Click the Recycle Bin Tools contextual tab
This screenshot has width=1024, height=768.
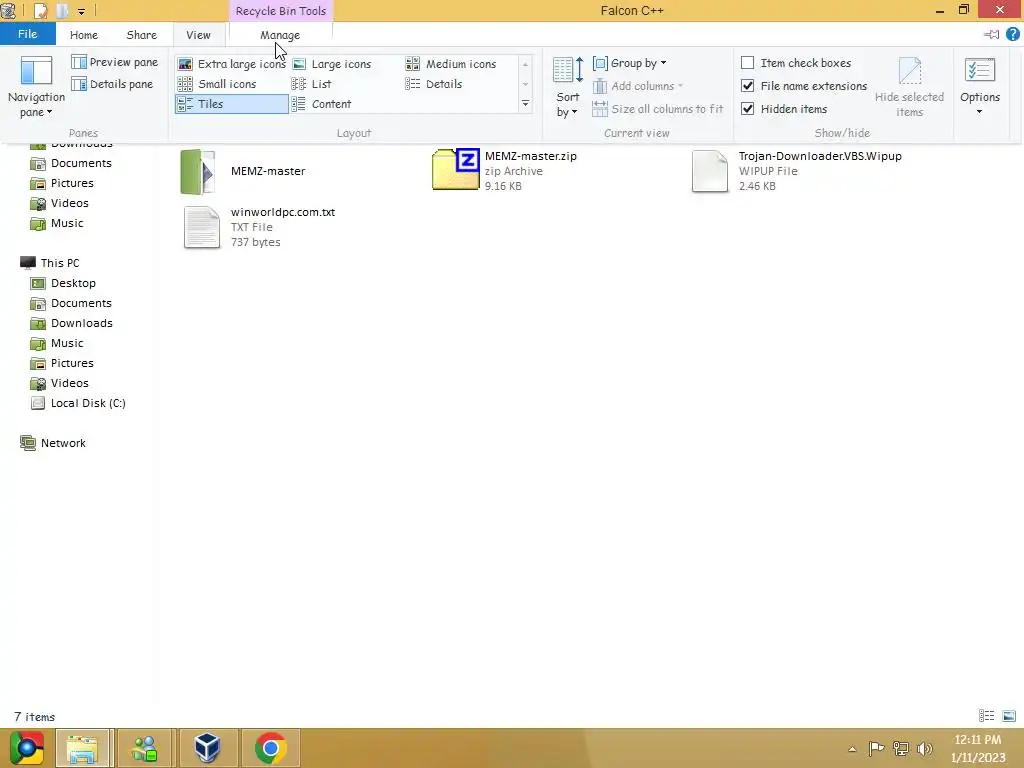(x=281, y=10)
